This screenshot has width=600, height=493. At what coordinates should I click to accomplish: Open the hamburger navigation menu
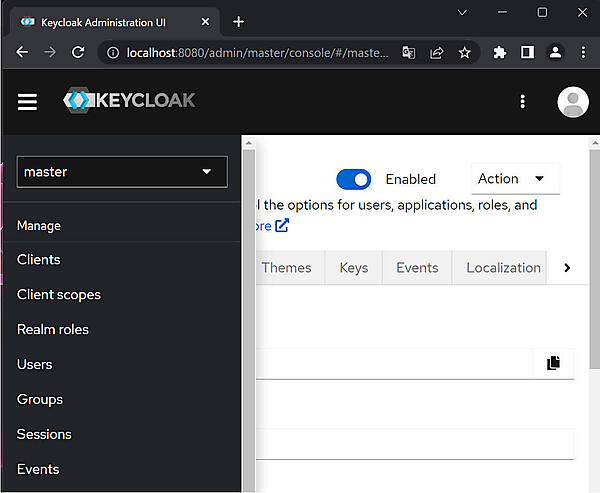tap(27, 102)
